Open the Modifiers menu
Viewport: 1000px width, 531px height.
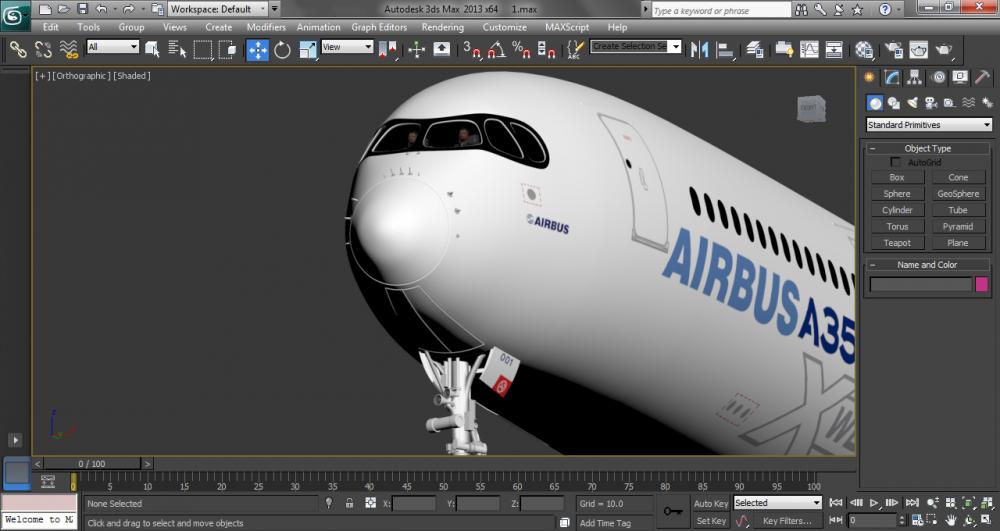tap(266, 27)
